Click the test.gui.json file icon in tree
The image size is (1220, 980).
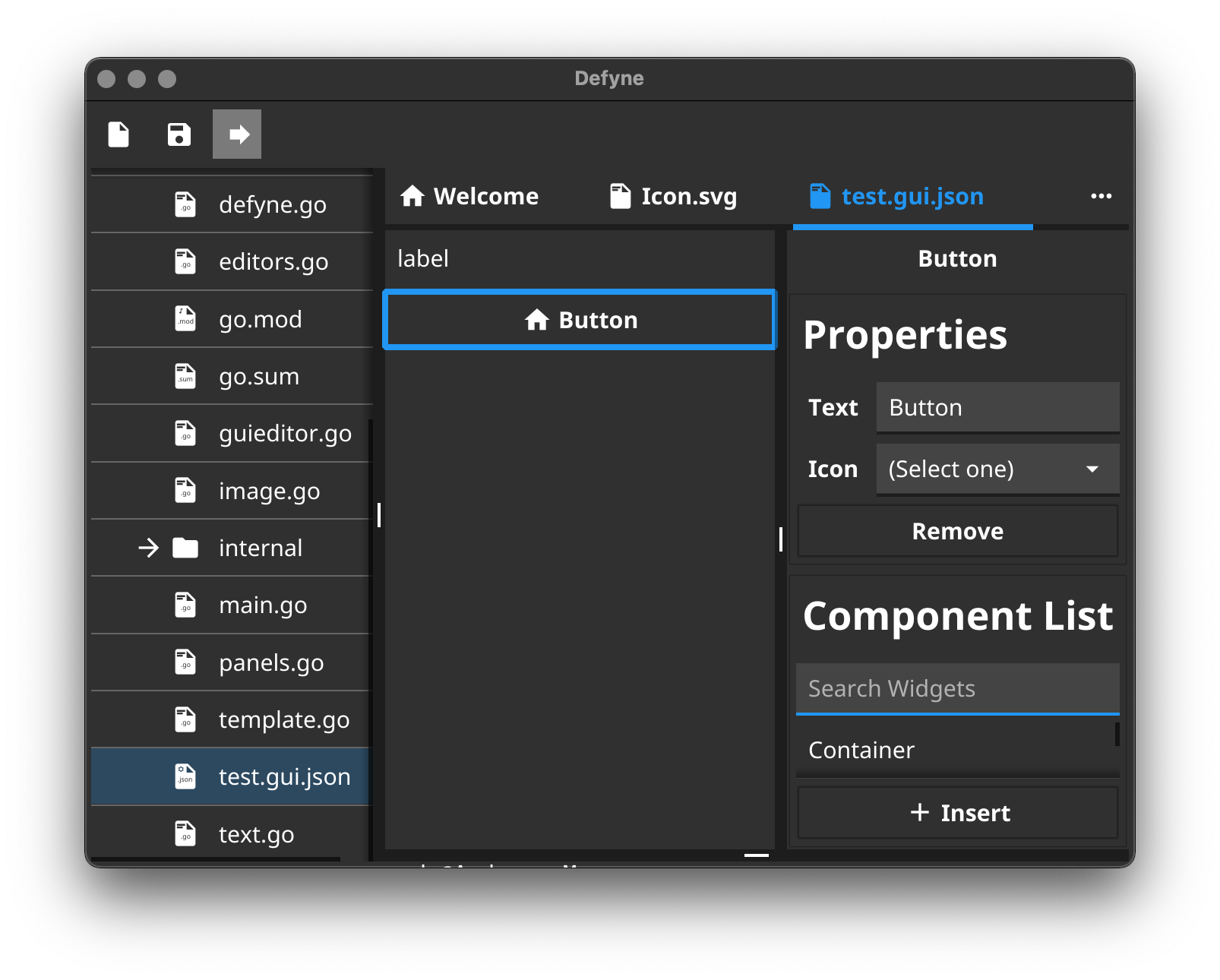tap(185, 776)
